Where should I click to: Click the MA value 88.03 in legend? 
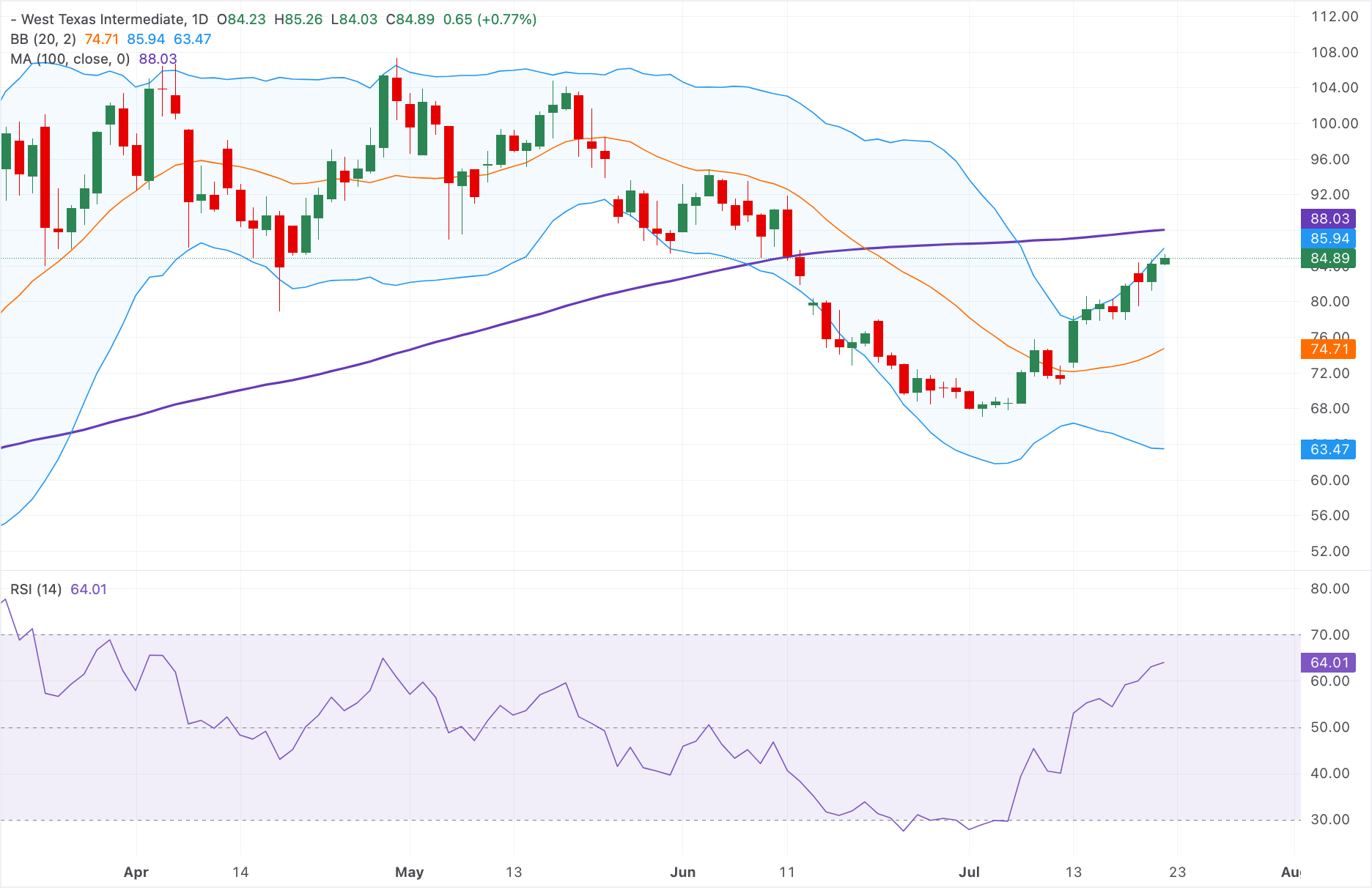point(158,59)
